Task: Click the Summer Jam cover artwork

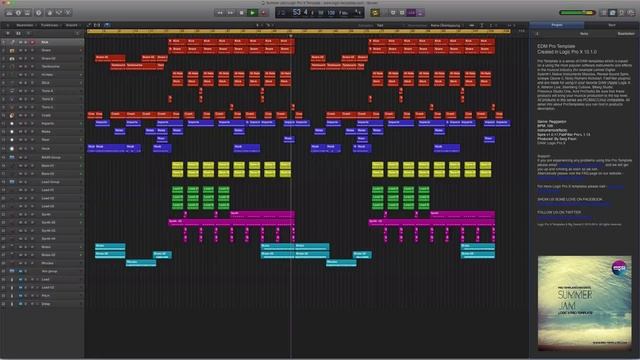Action: tap(584, 303)
